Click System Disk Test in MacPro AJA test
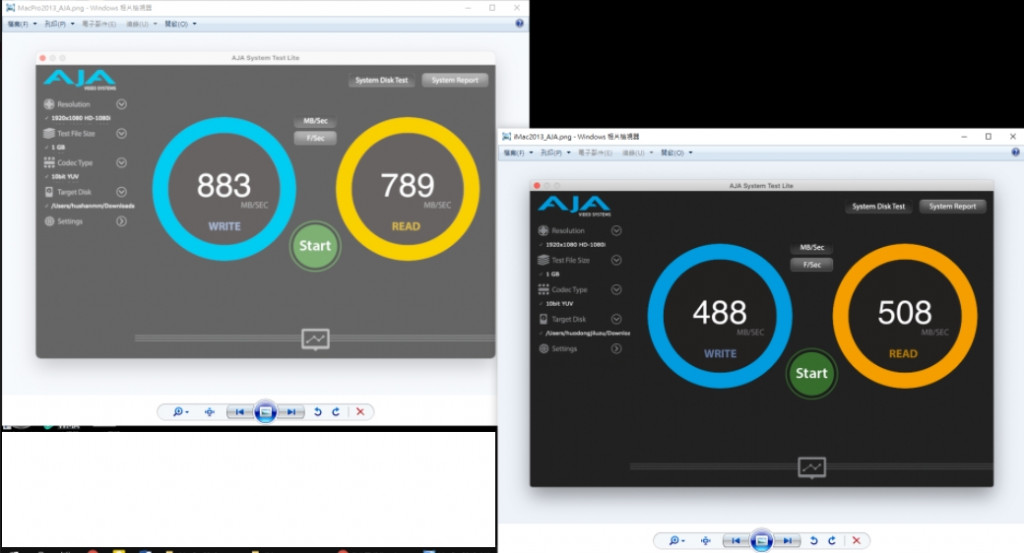Viewport: 1024px width, 553px height. [x=381, y=80]
